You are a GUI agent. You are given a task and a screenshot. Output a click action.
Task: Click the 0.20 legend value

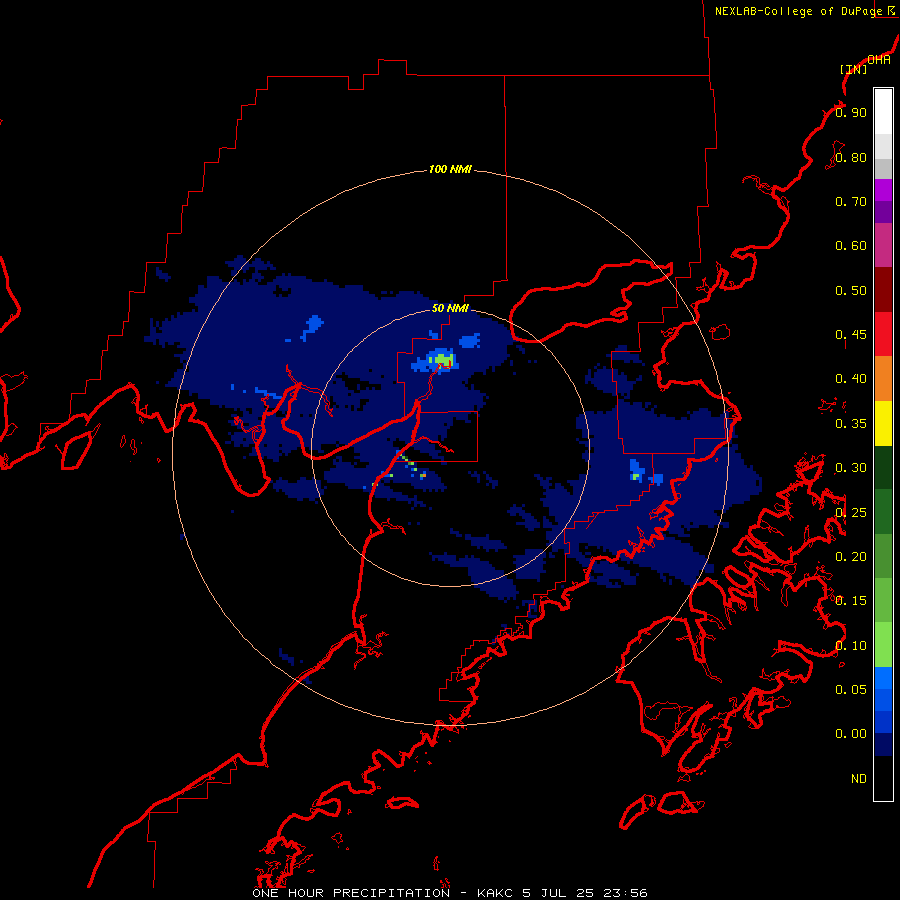tap(851, 557)
